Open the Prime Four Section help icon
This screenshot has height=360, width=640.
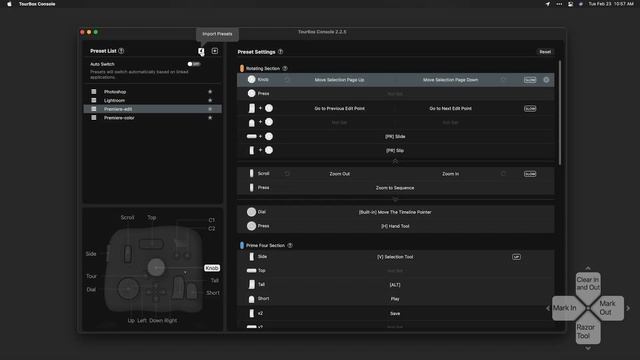click(290, 245)
